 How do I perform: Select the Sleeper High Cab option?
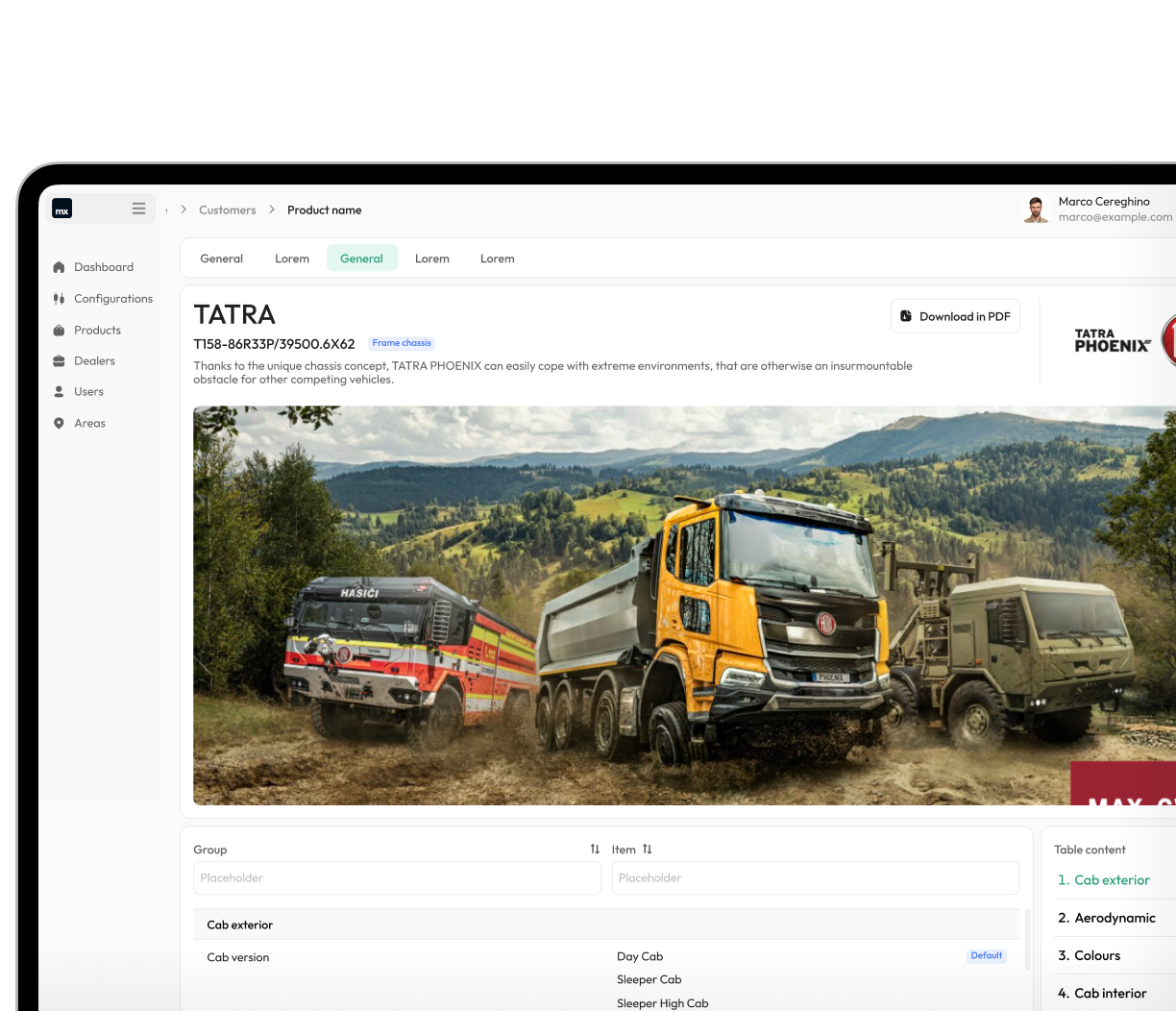tap(663, 1003)
